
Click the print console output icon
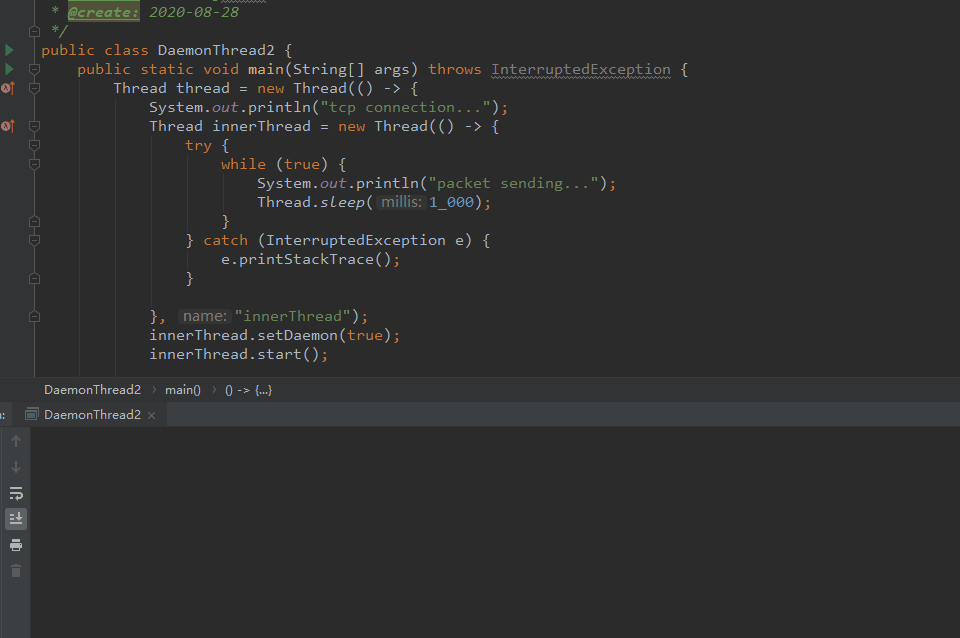coord(16,545)
